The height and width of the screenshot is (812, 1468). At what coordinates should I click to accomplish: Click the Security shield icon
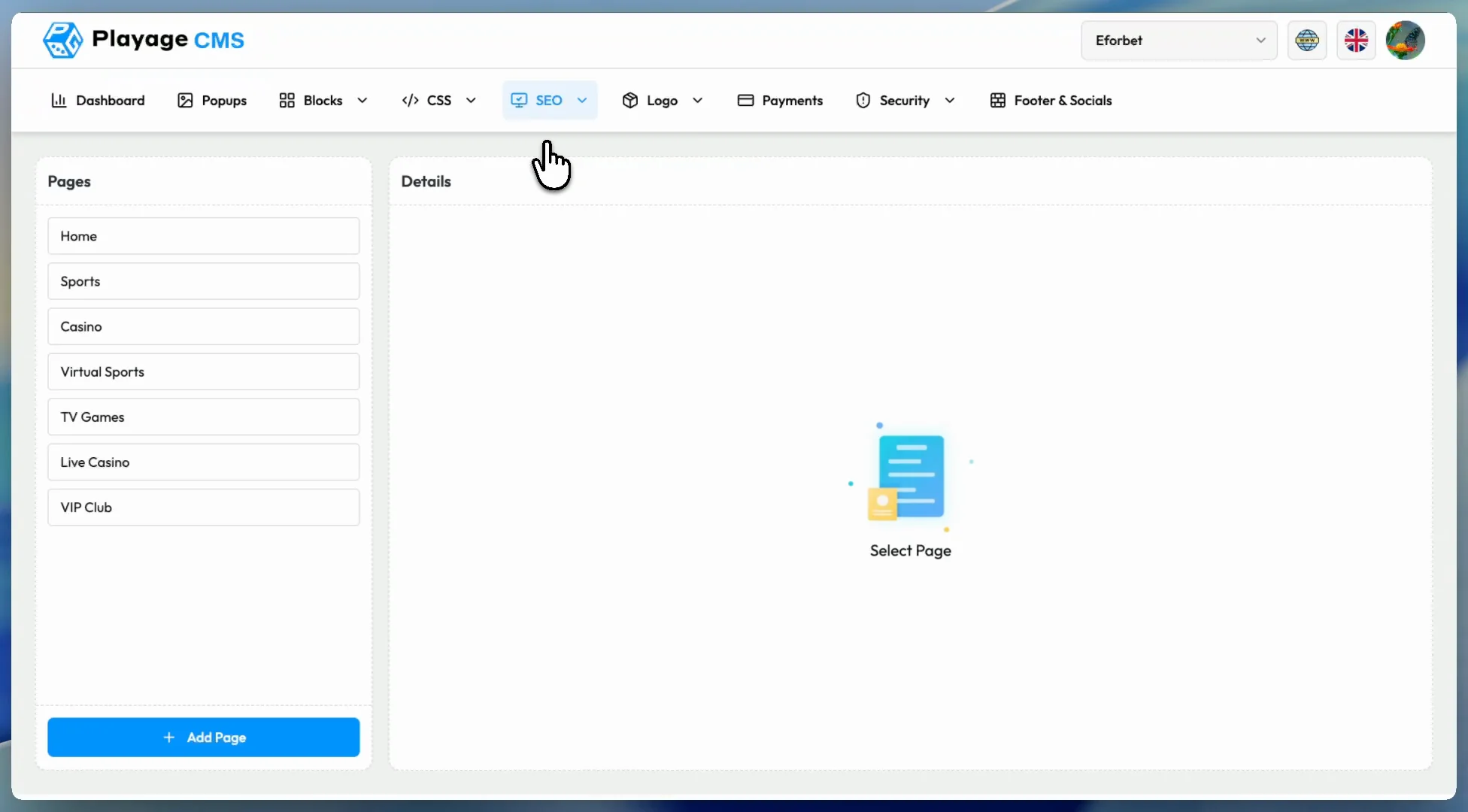pos(863,101)
